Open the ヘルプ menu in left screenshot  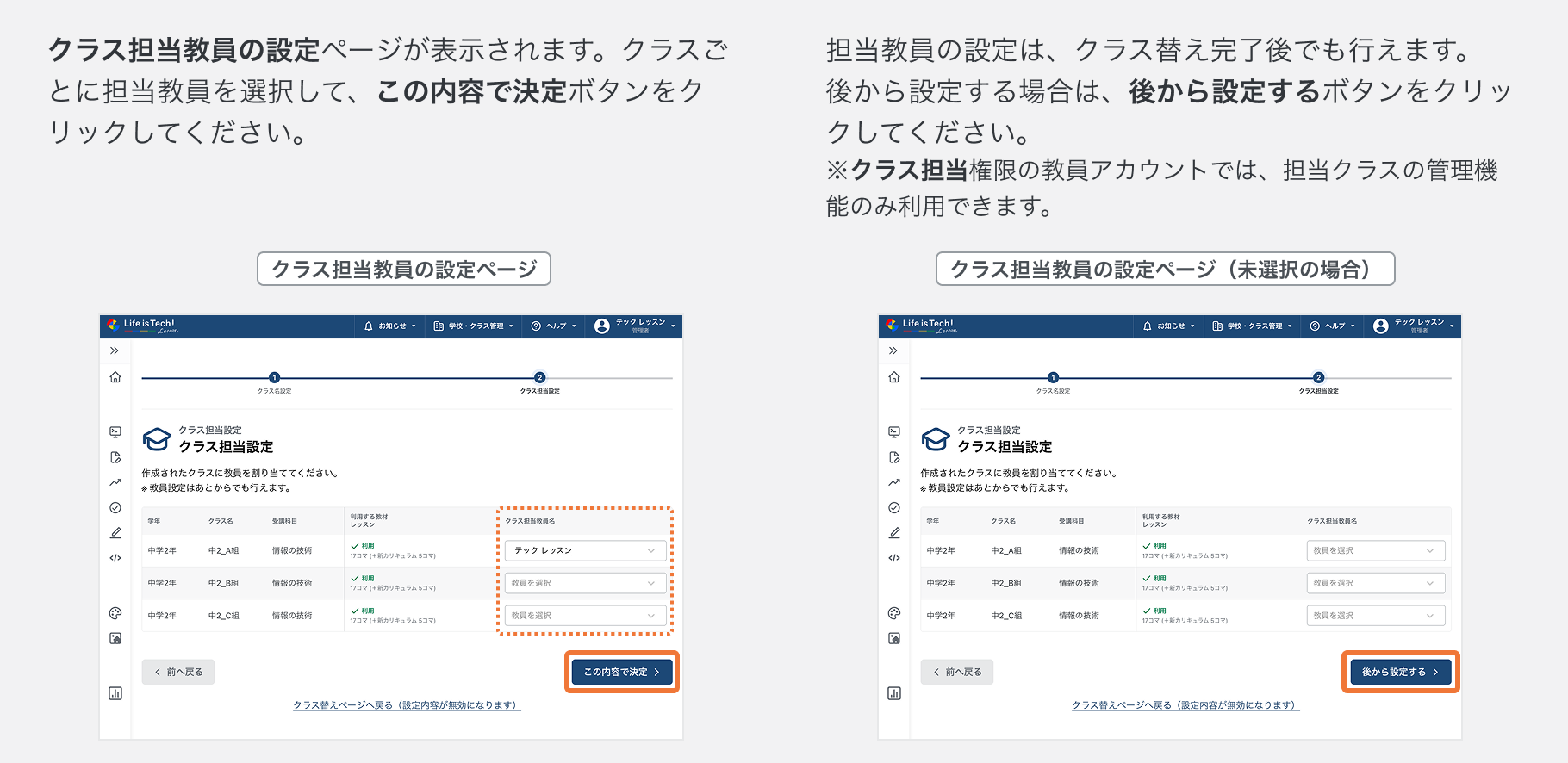click(x=554, y=326)
